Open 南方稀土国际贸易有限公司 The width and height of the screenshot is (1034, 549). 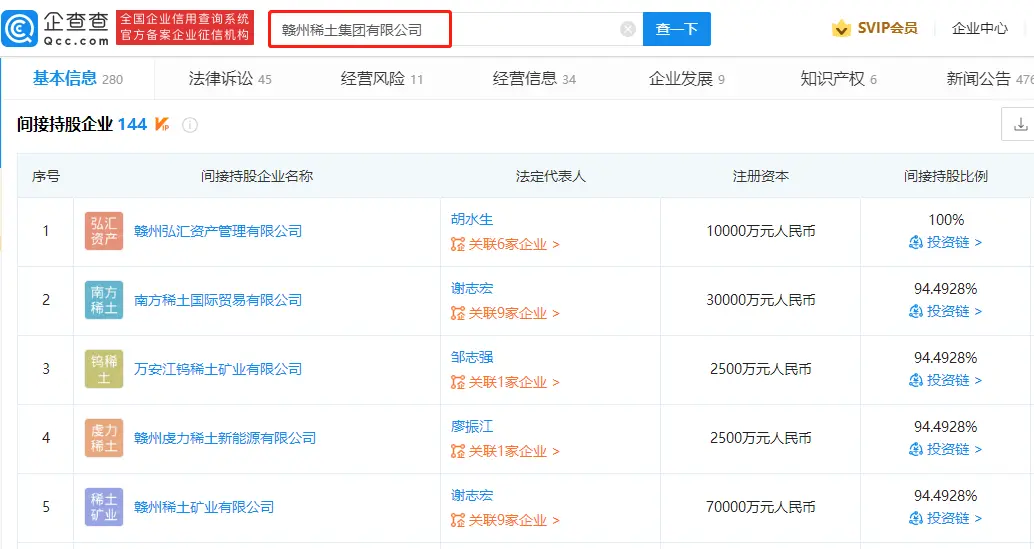click(x=218, y=300)
